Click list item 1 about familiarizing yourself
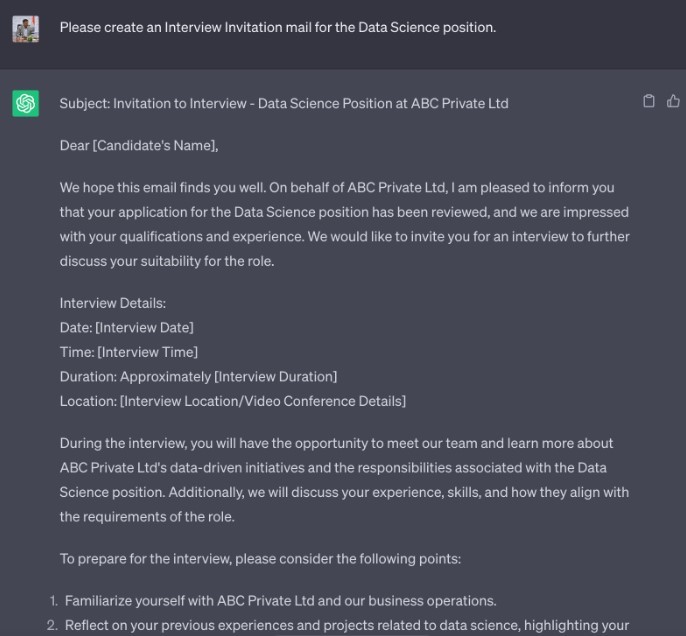 click(x=280, y=601)
